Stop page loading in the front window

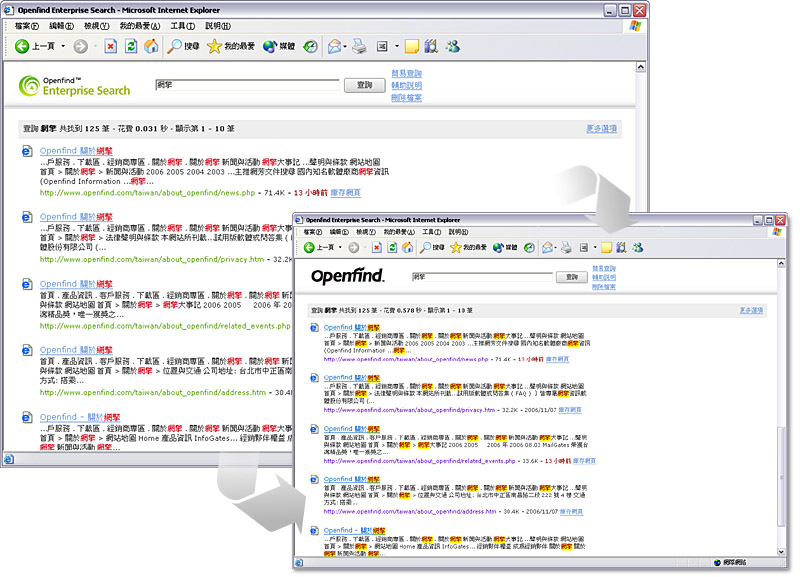[377, 247]
